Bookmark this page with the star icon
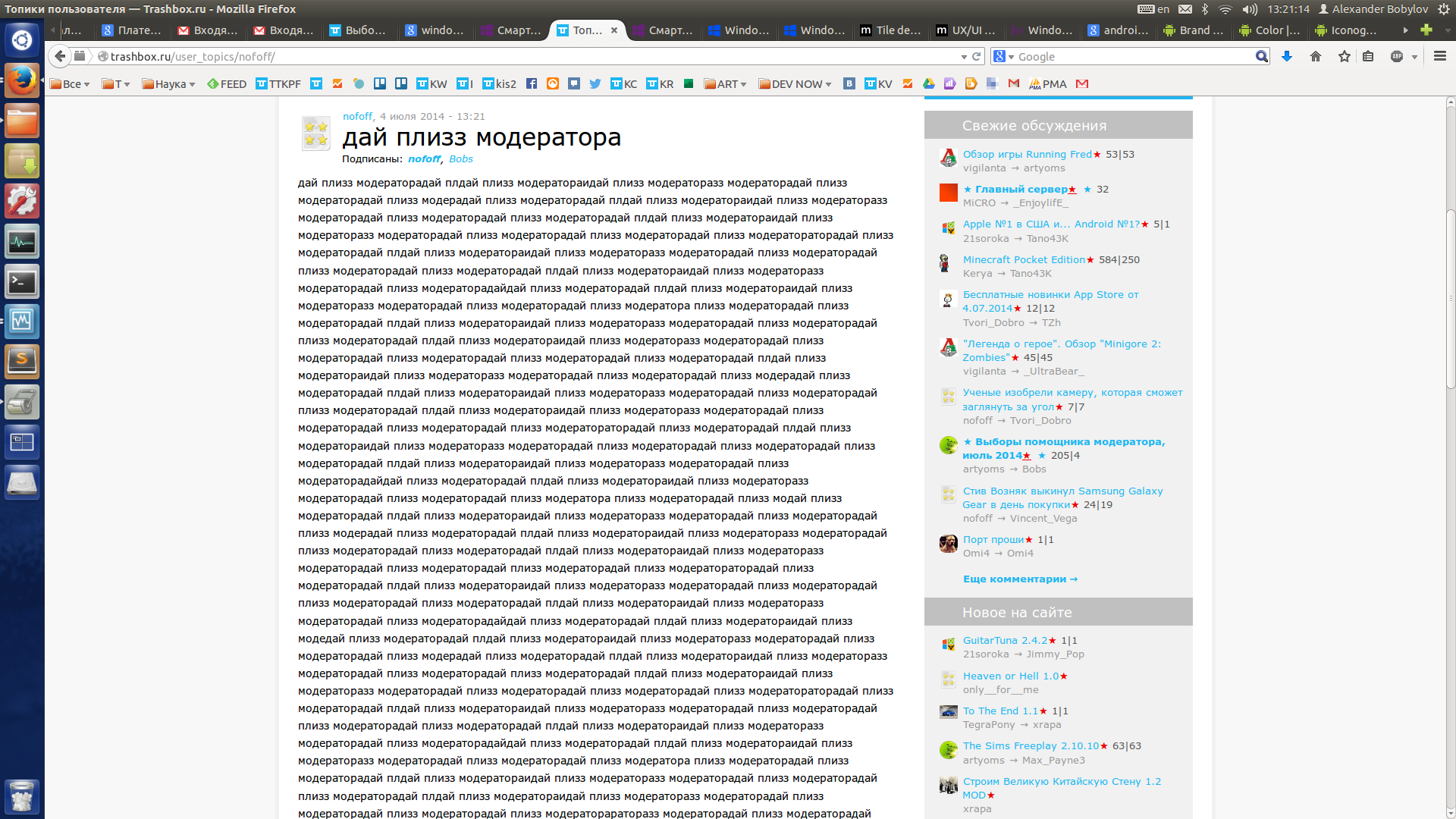The width and height of the screenshot is (1456, 819). coord(1345,56)
